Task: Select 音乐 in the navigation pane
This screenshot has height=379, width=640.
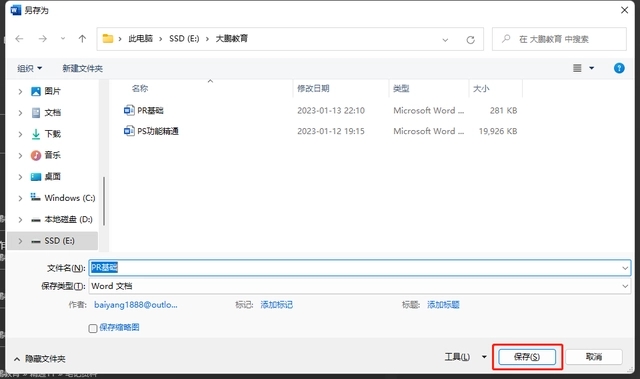Action: click(52, 155)
